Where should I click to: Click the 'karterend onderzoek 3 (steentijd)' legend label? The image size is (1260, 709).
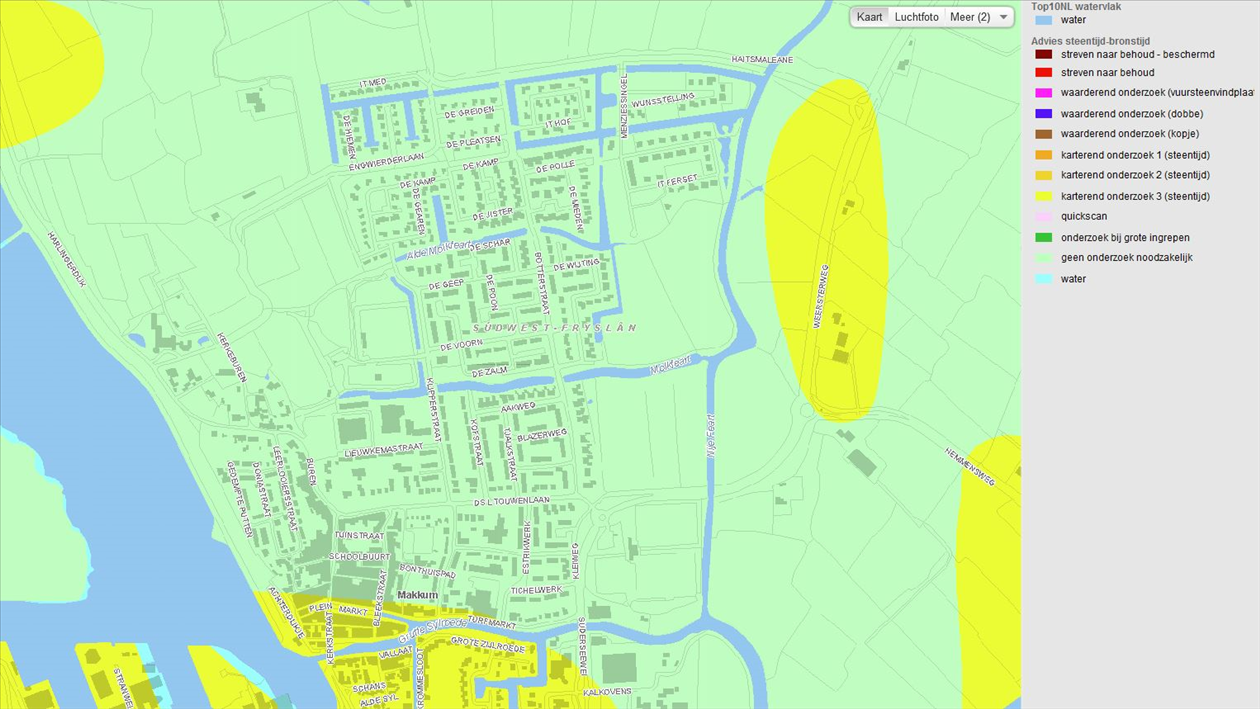(x=1135, y=197)
